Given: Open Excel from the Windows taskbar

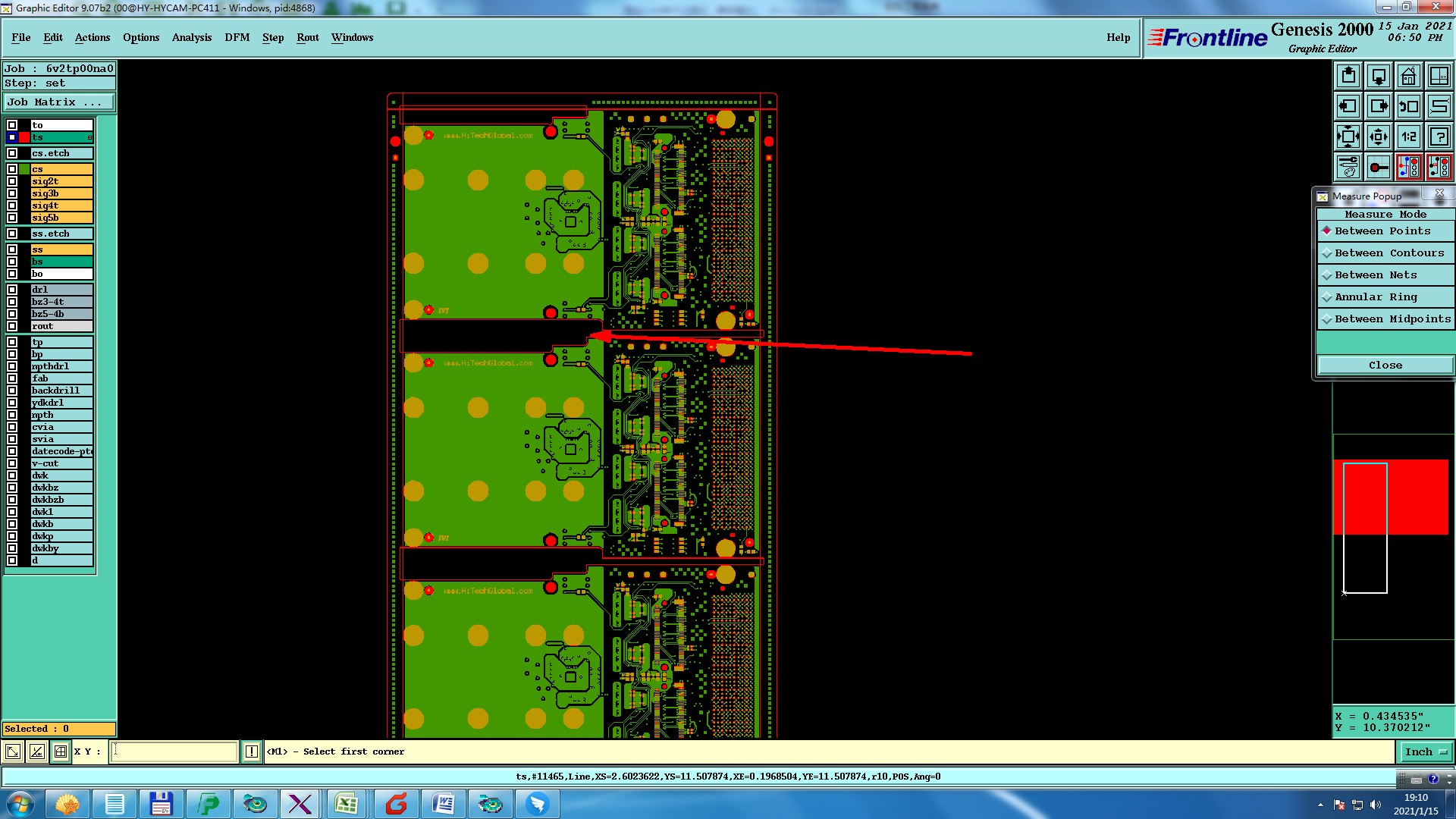Looking at the screenshot, I should click(347, 804).
